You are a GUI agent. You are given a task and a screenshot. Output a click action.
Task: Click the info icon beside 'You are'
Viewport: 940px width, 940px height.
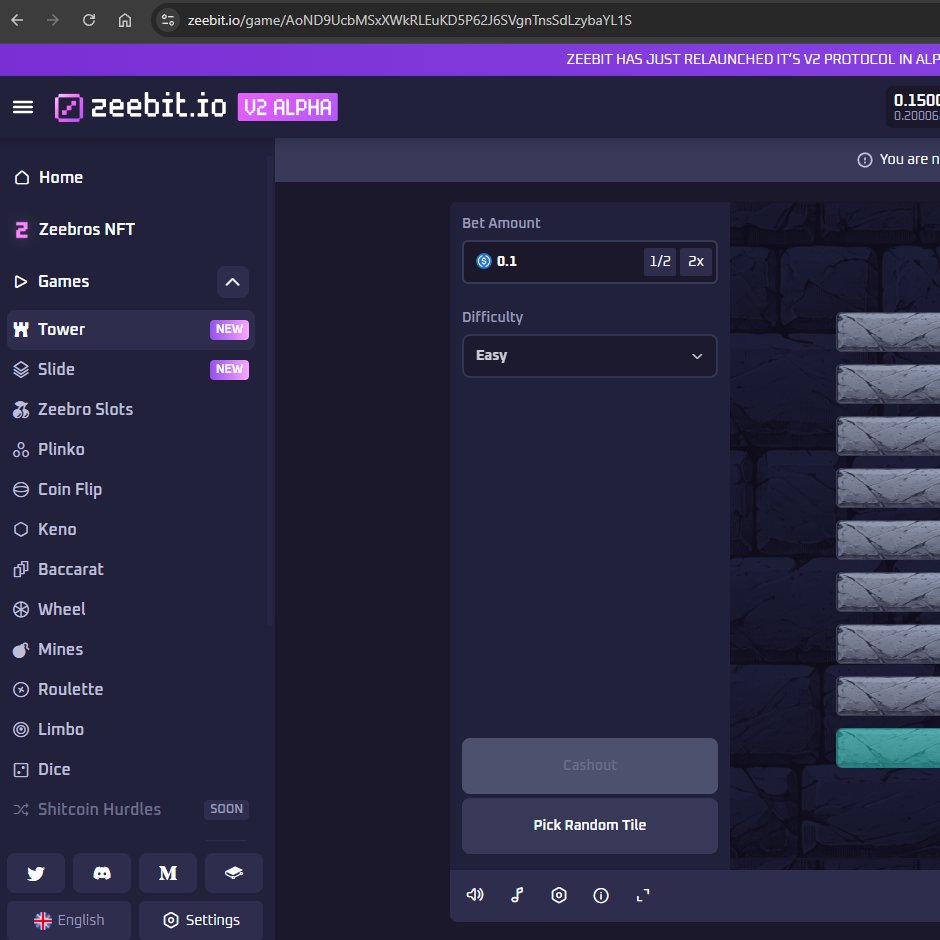(x=864, y=160)
